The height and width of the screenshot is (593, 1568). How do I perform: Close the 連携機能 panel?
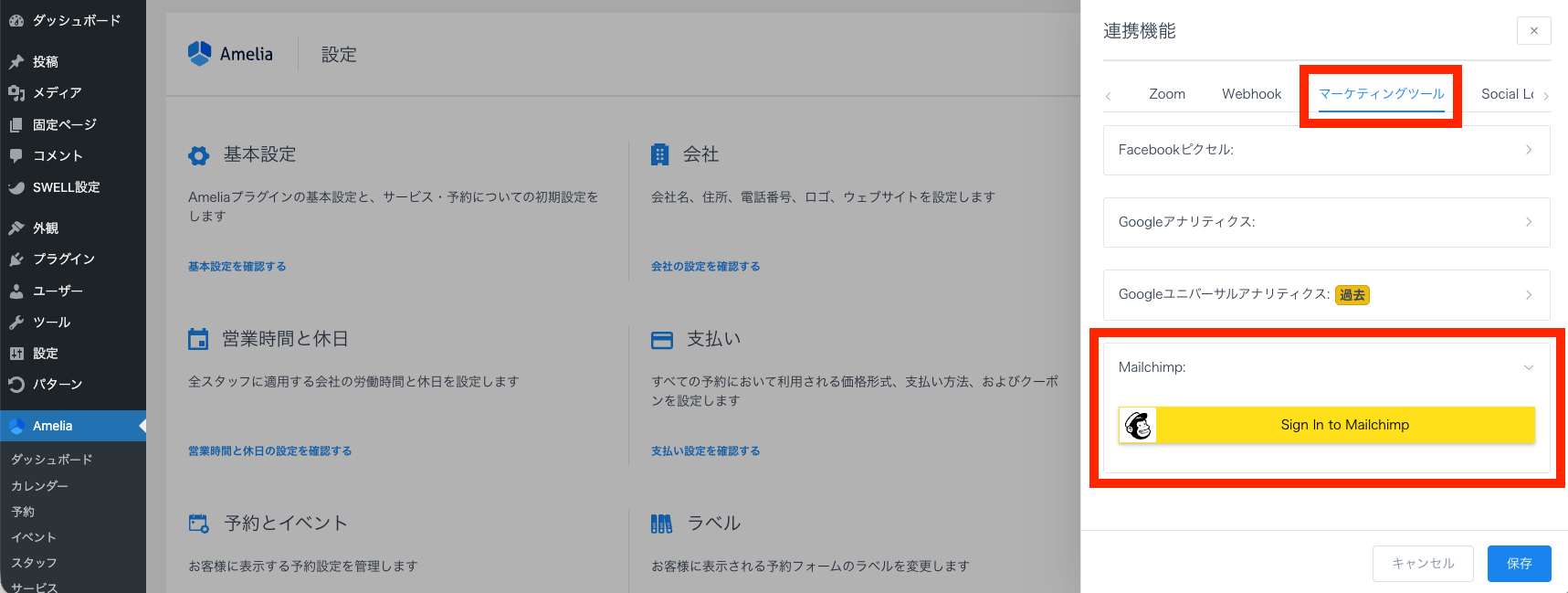click(x=1533, y=31)
